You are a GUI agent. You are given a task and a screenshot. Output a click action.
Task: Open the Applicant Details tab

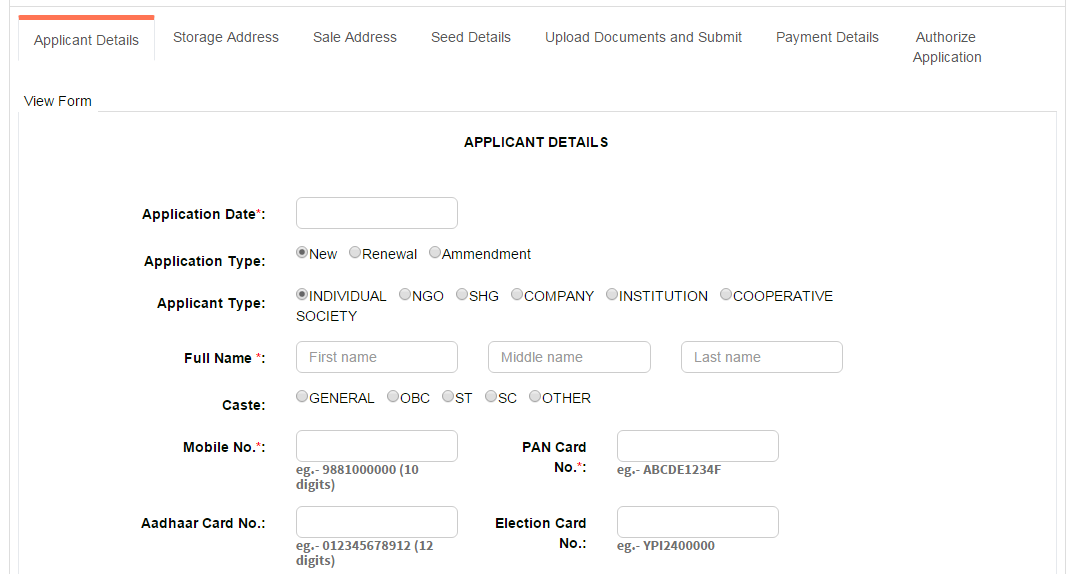point(86,40)
